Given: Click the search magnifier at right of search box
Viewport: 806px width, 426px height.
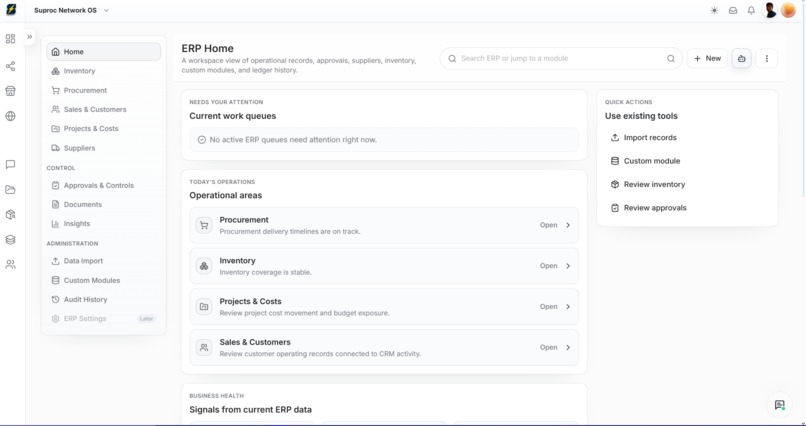Looking at the screenshot, I should point(671,59).
